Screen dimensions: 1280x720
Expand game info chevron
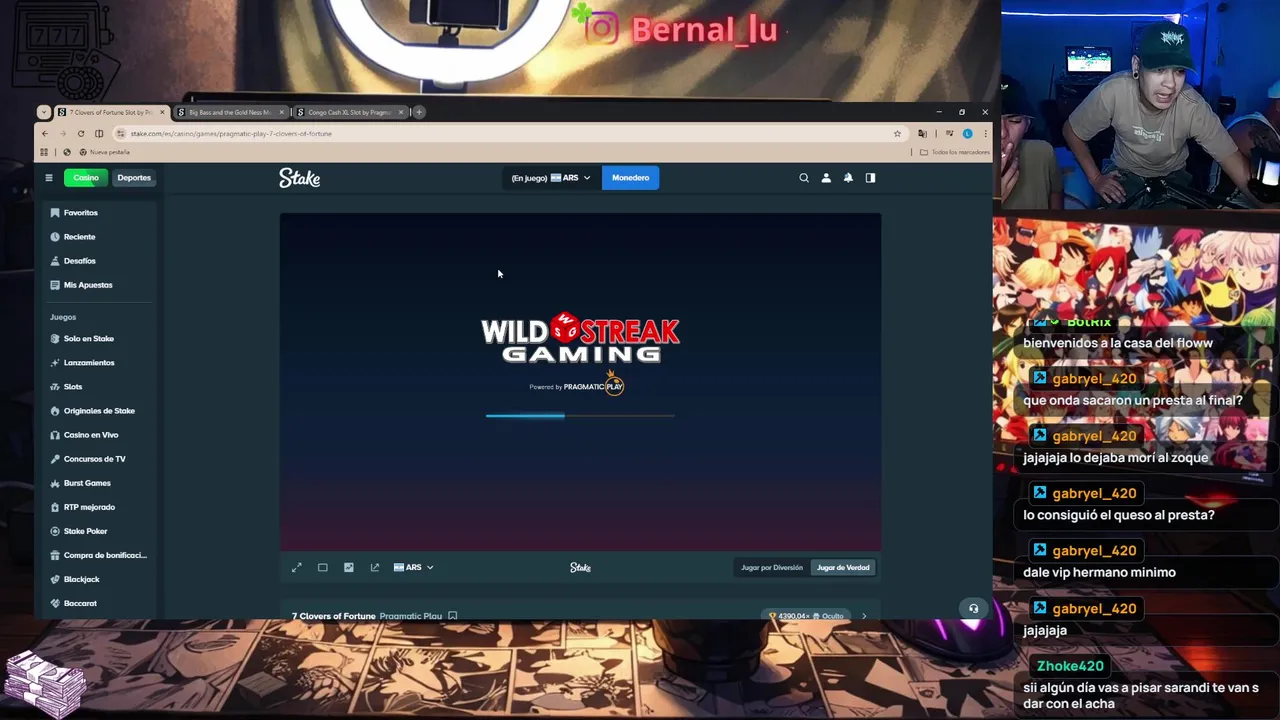[x=864, y=616]
